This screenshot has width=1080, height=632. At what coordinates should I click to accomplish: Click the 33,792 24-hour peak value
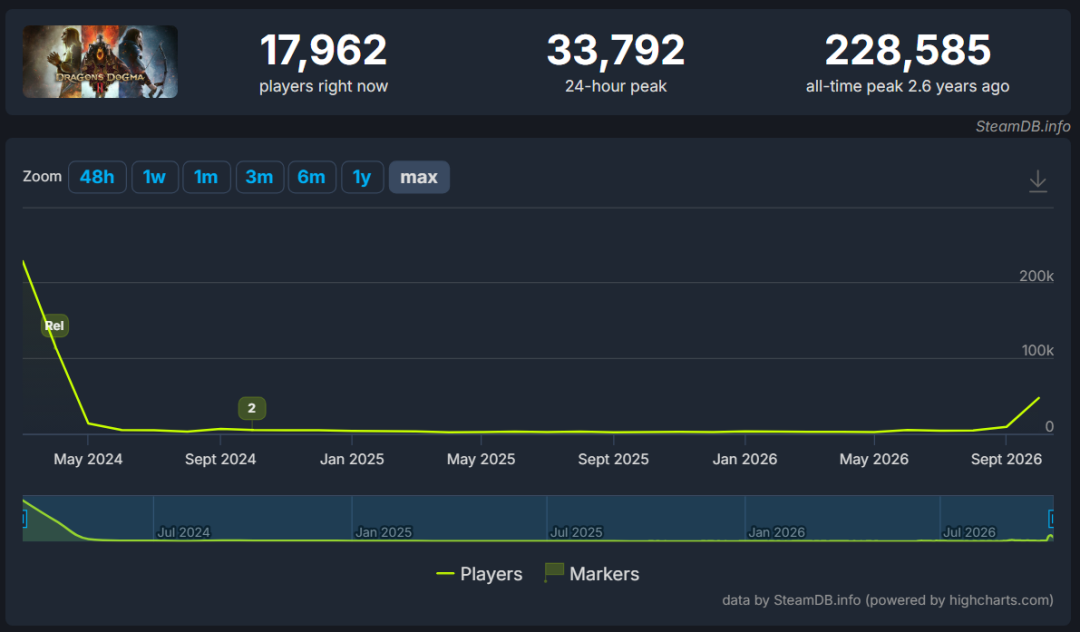pyautogui.click(x=616, y=50)
